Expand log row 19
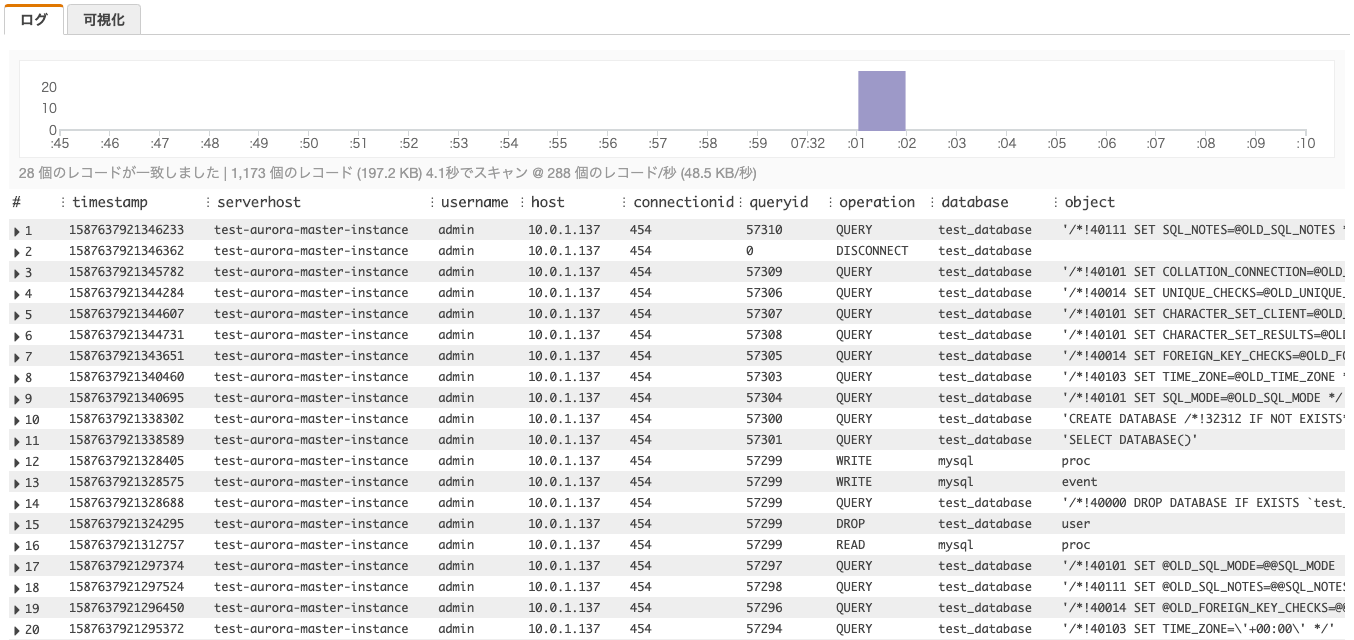The width and height of the screenshot is (1354, 640). [x=17, y=608]
